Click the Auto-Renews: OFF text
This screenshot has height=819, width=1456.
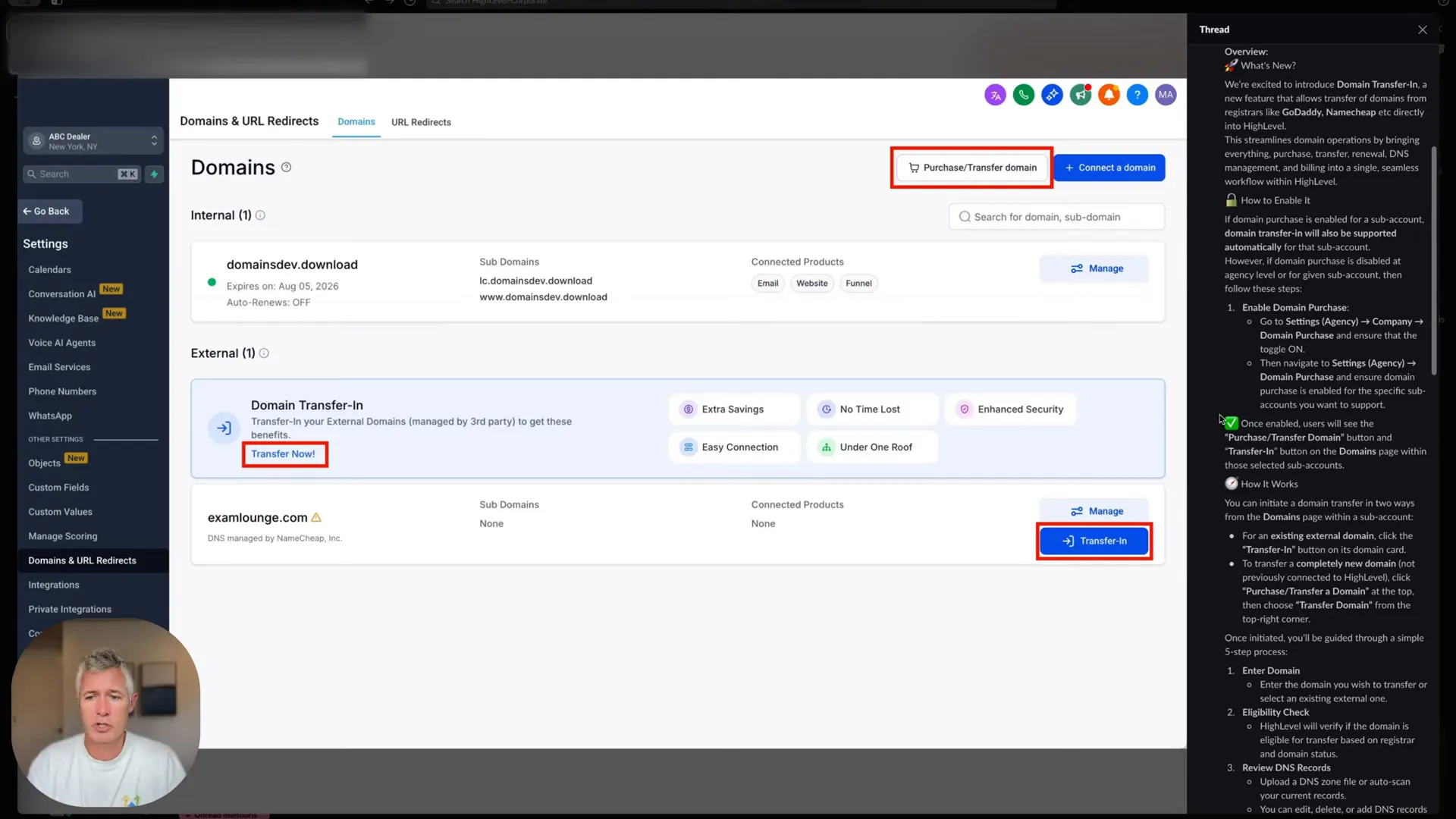[268, 303]
